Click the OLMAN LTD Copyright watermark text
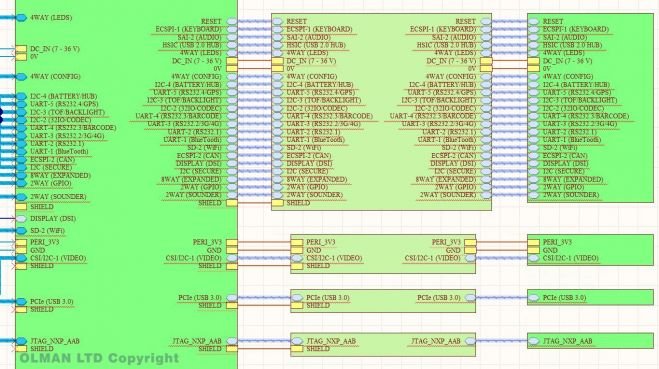Viewport: 659px width, 369px height. point(100,358)
